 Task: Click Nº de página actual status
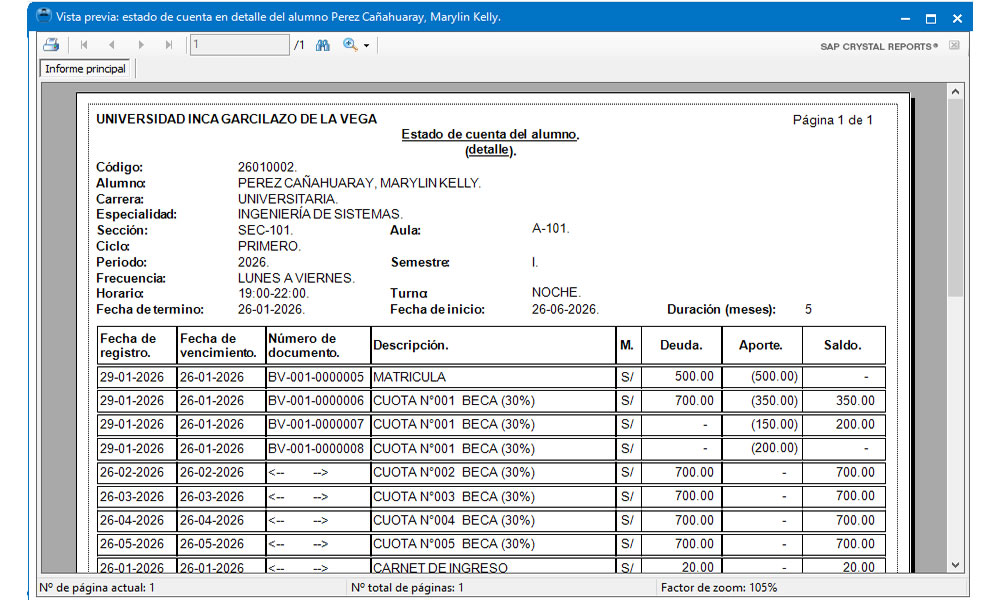click(x=97, y=588)
